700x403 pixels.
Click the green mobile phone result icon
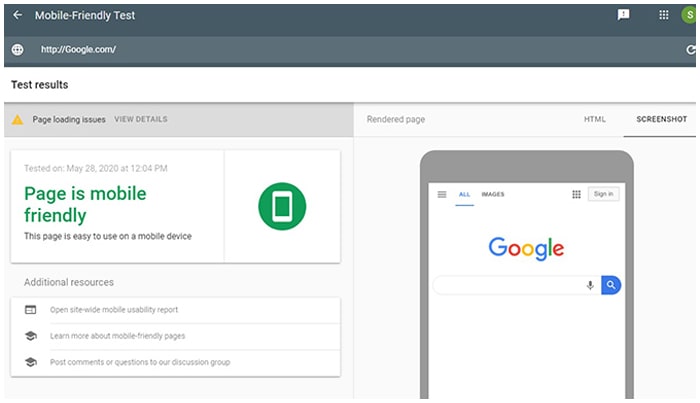282,206
